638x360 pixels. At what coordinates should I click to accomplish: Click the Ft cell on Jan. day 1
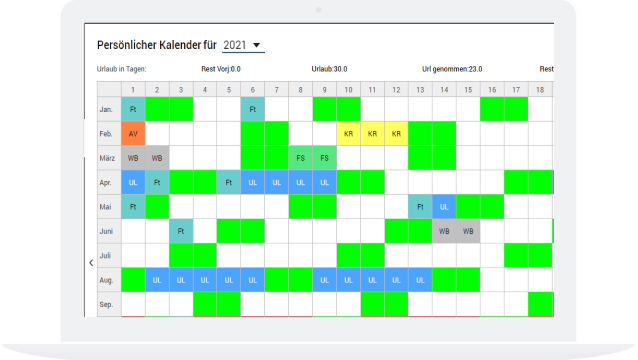pyautogui.click(x=133, y=109)
